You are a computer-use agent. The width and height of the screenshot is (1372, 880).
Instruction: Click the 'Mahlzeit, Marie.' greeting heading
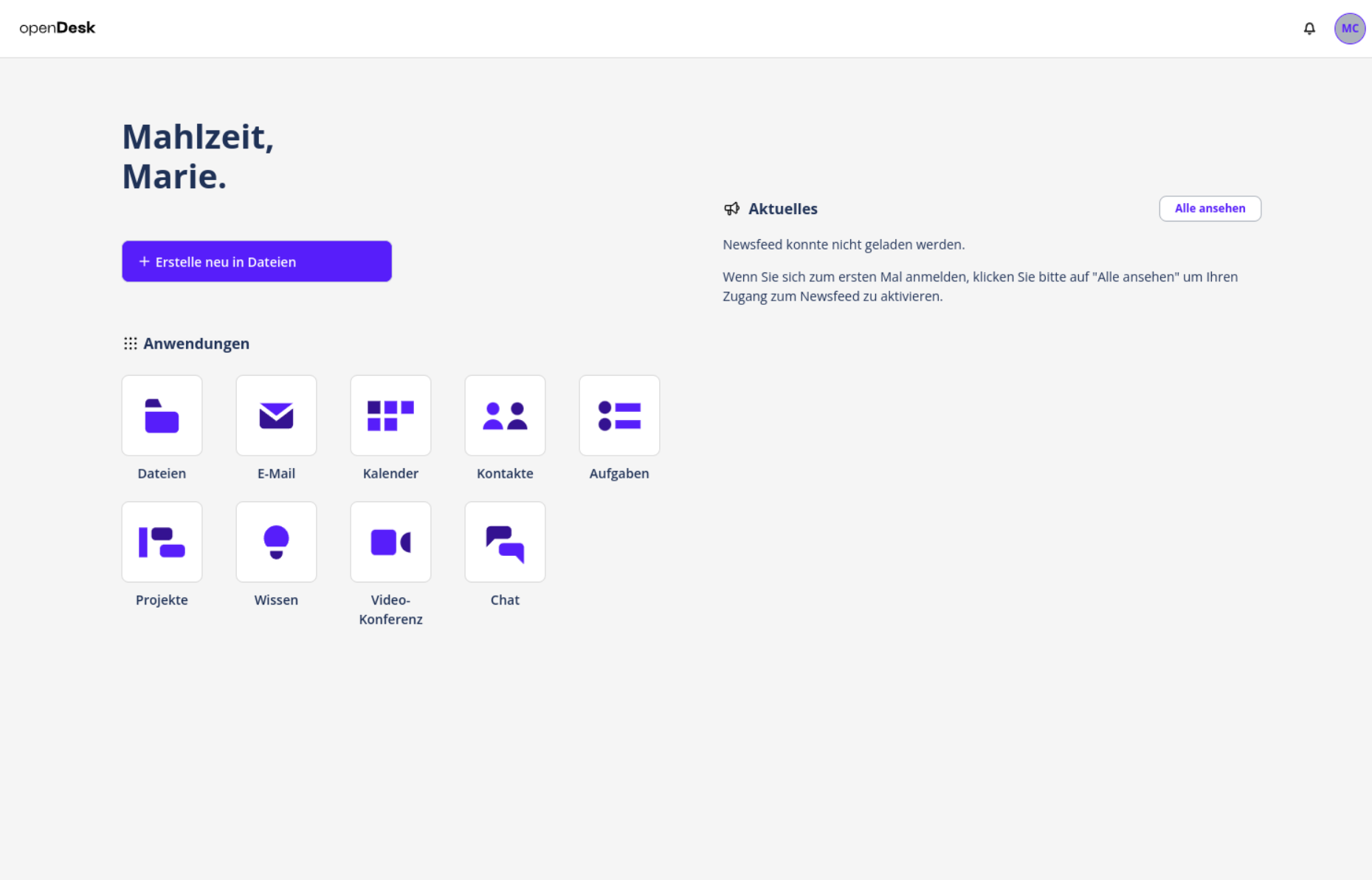198,157
